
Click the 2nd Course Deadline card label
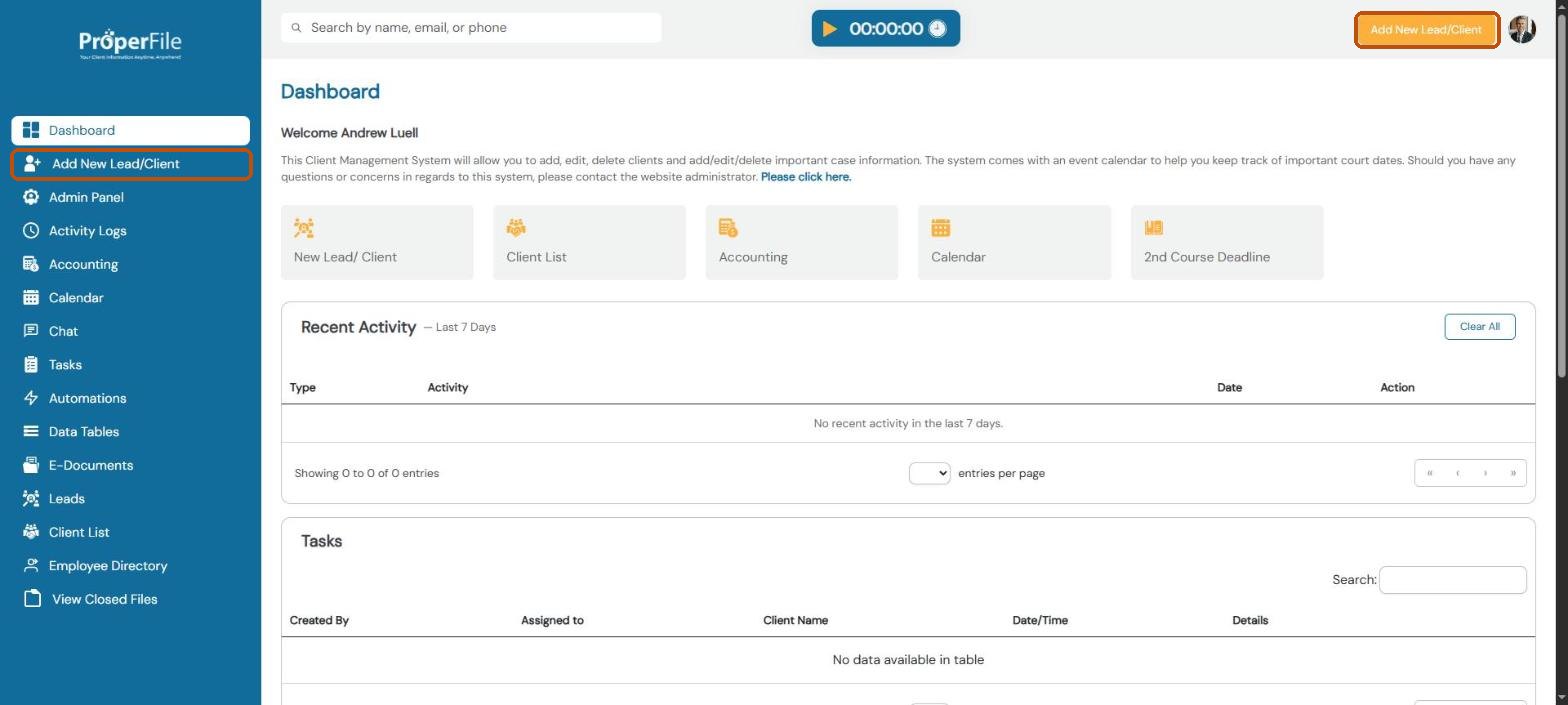pyautogui.click(x=1207, y=257)
